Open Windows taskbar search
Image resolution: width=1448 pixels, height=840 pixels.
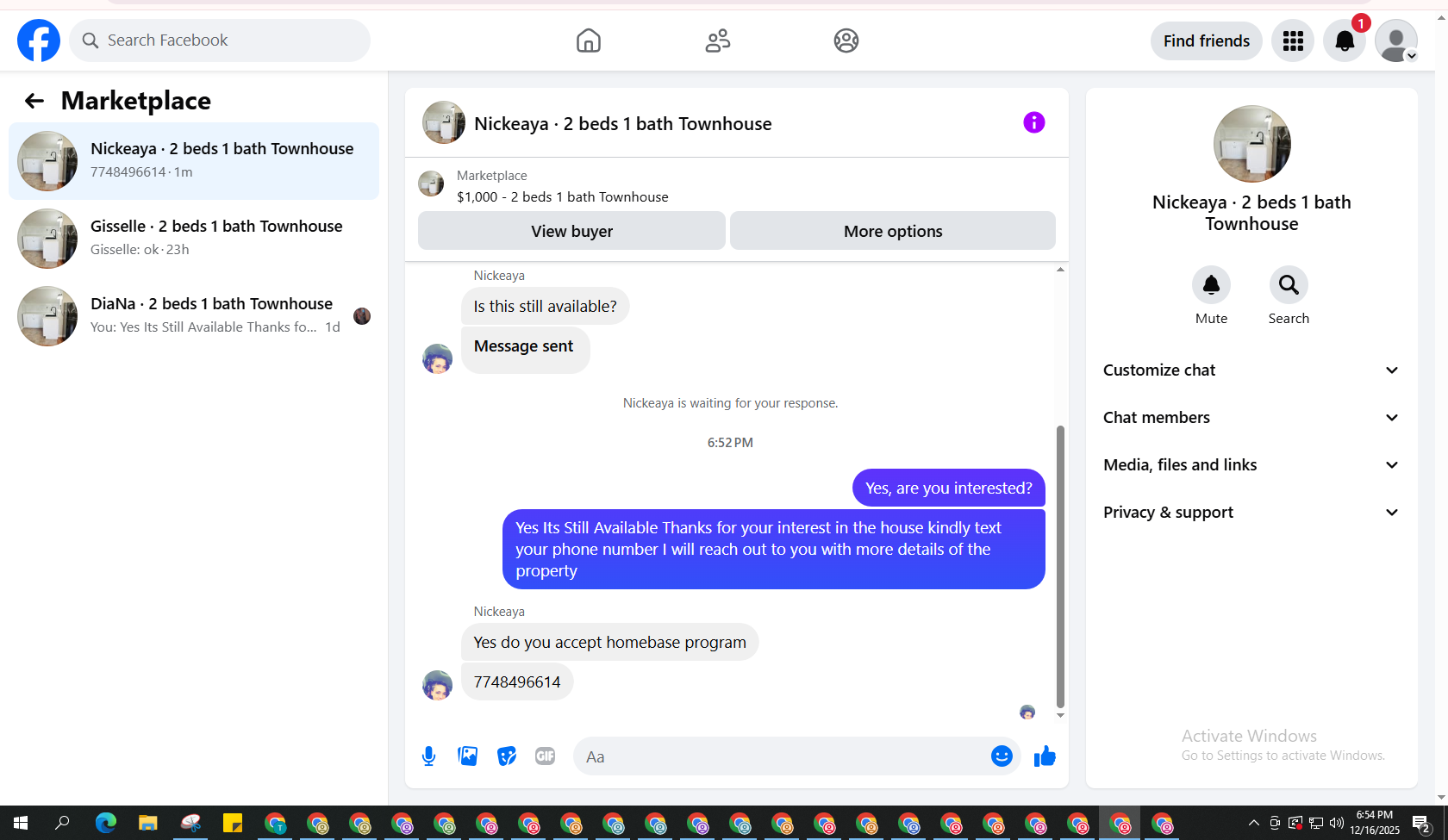click(62, 823)
